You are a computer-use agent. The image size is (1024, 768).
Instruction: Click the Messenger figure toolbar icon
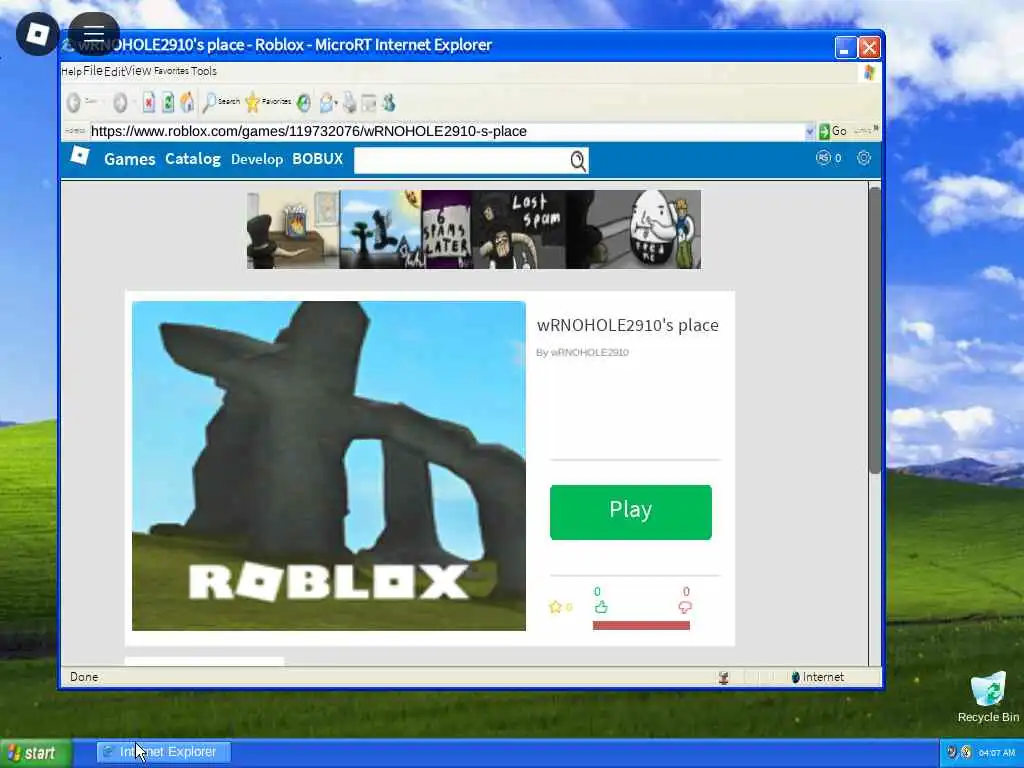389,103
